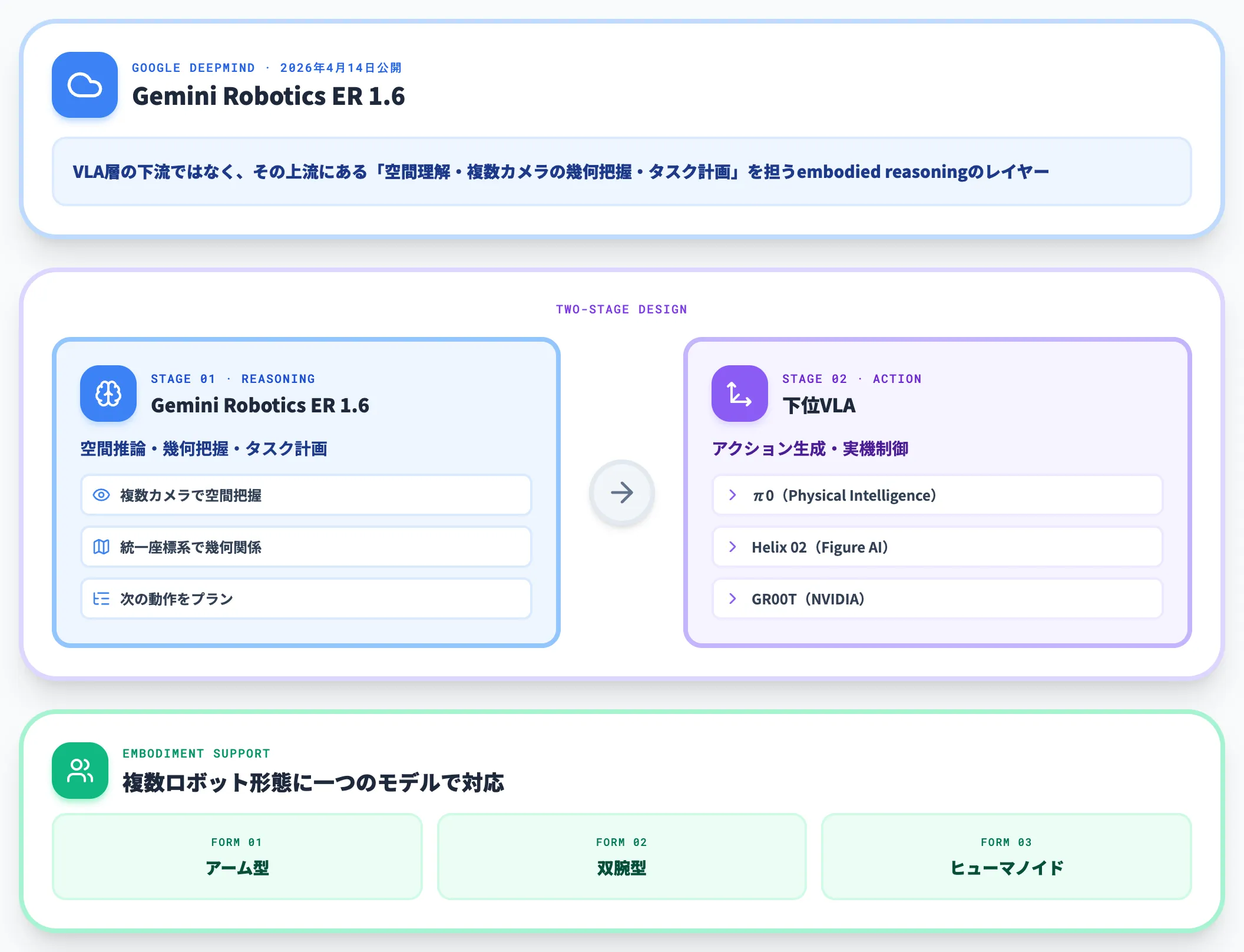The width and height of the screenshot is (1244, 952).
Task: Click the list icon next to 次の動作をプラン
Action: pos(101,599)
